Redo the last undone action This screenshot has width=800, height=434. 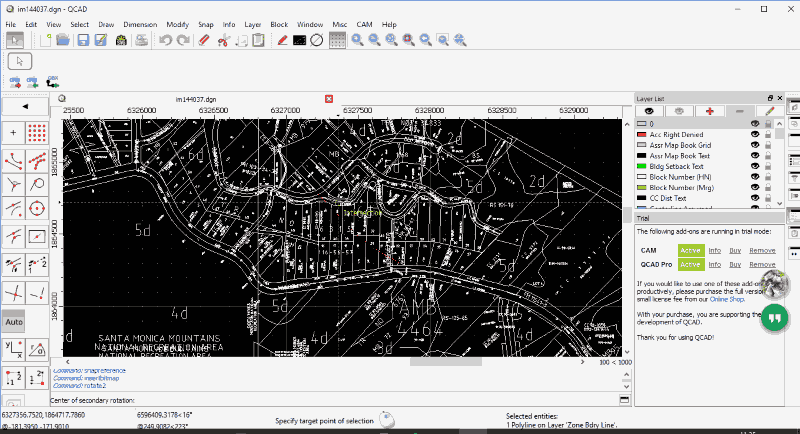pos(183,40)
